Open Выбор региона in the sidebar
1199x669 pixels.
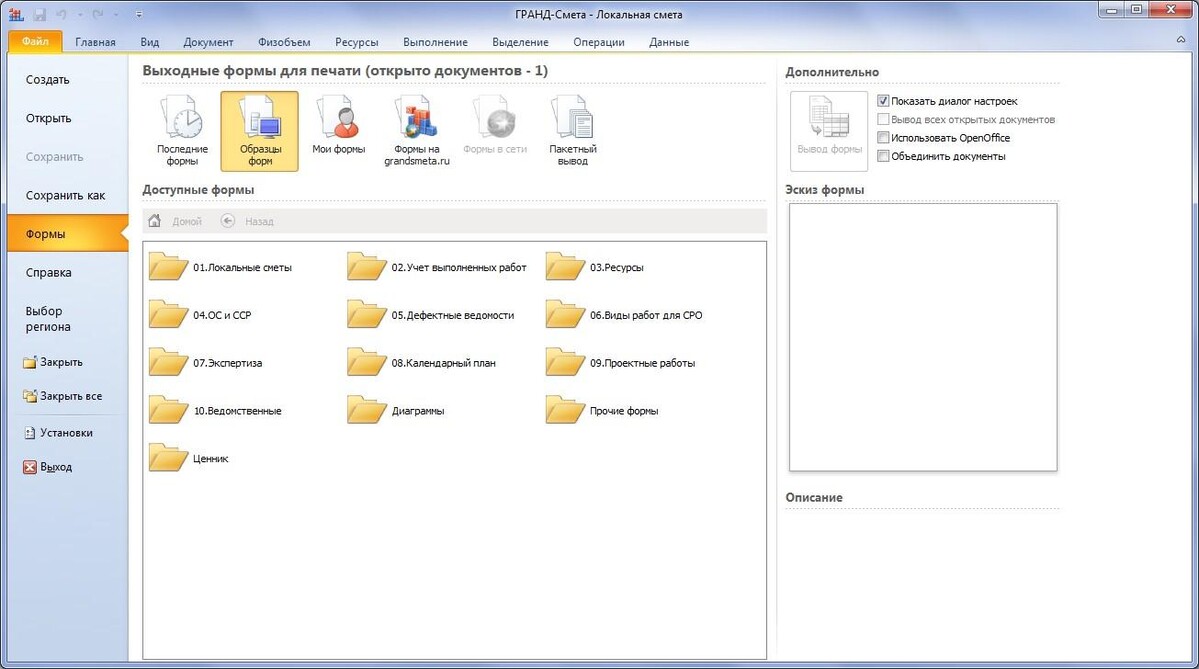coord(67,319)
